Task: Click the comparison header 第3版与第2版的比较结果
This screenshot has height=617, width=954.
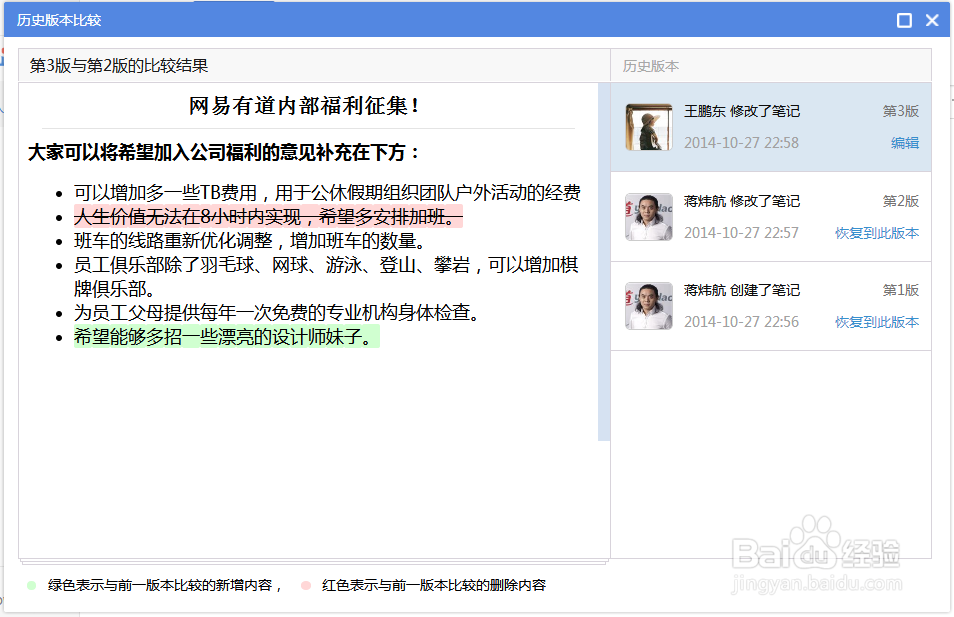Action: 119,63
